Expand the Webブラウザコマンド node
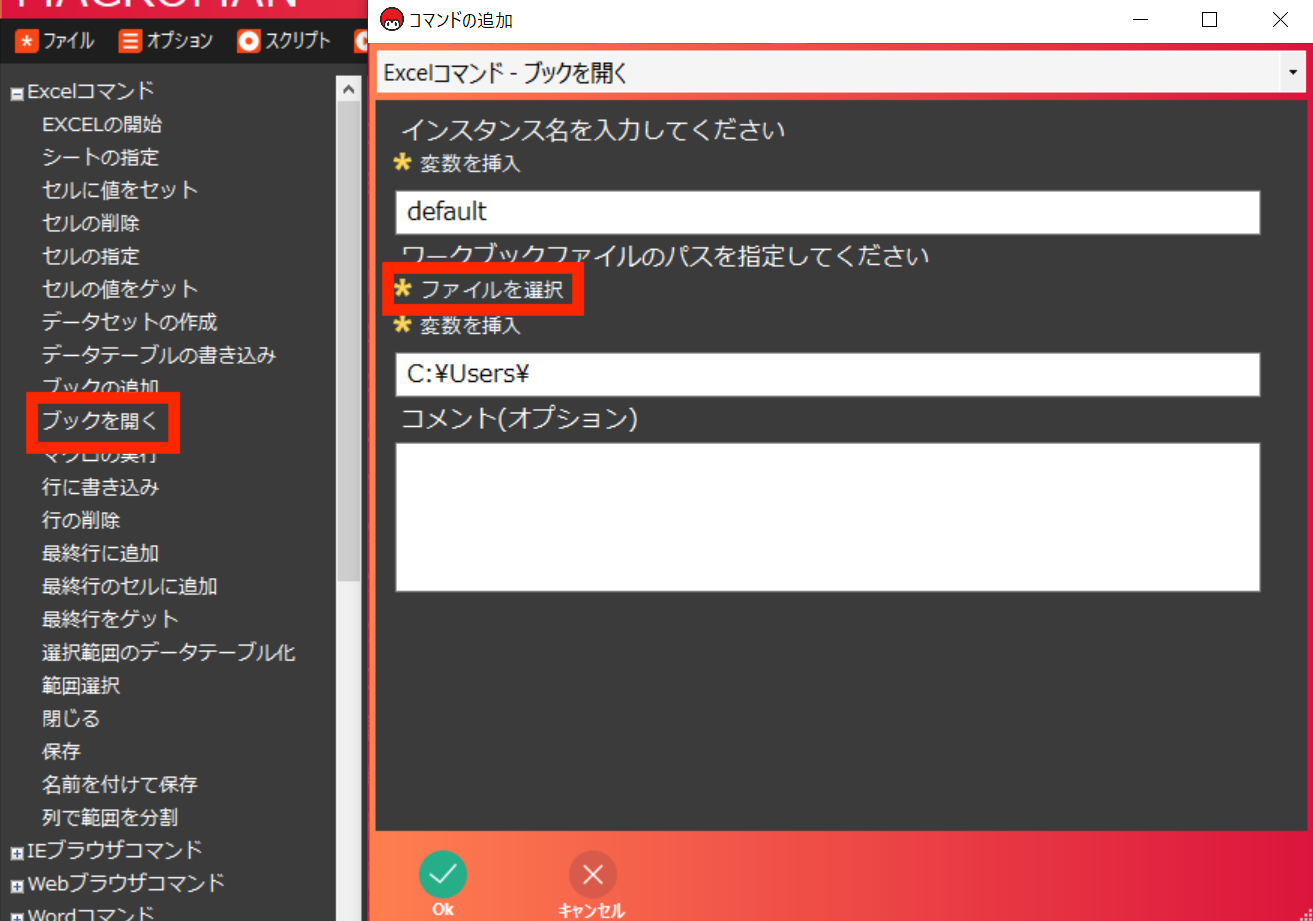 pos(16,886)
